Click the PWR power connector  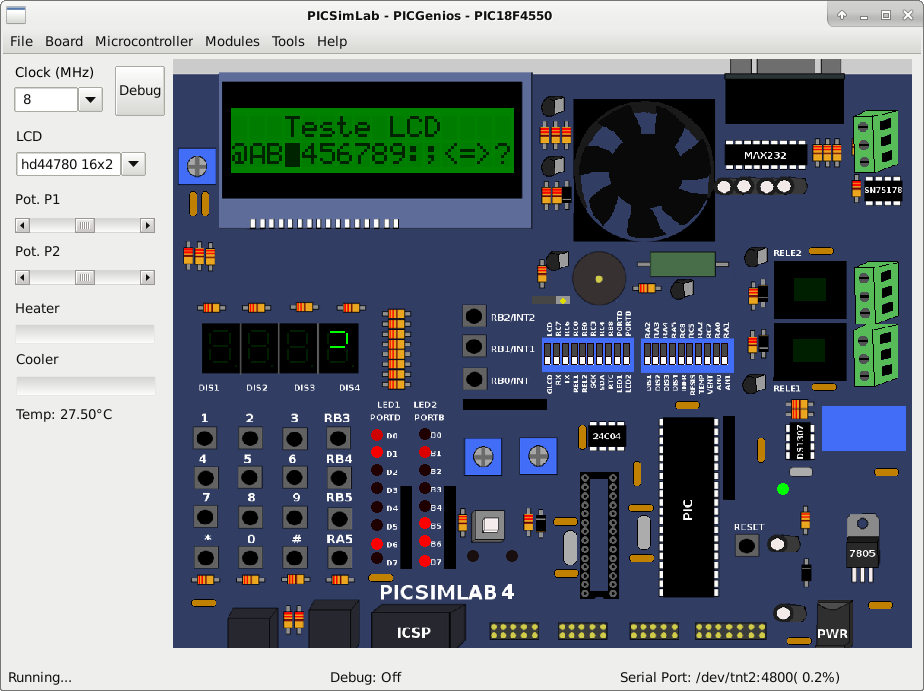pyautogui.click(x=833, y=625)
